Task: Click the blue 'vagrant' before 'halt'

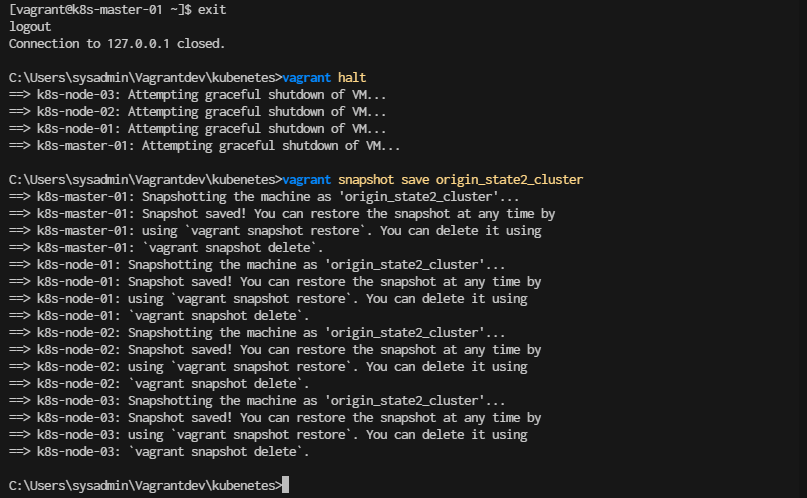Action: pos(307,78)
